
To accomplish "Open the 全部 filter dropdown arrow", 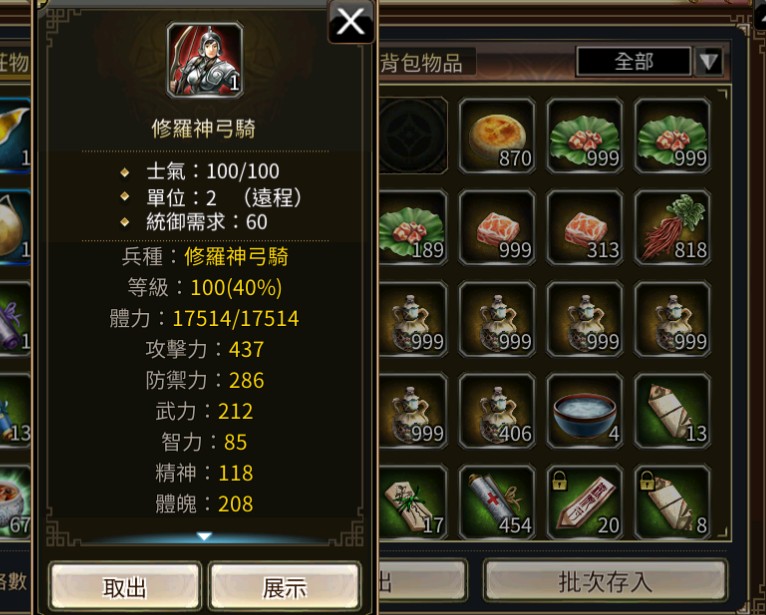I will pos(708,62).
